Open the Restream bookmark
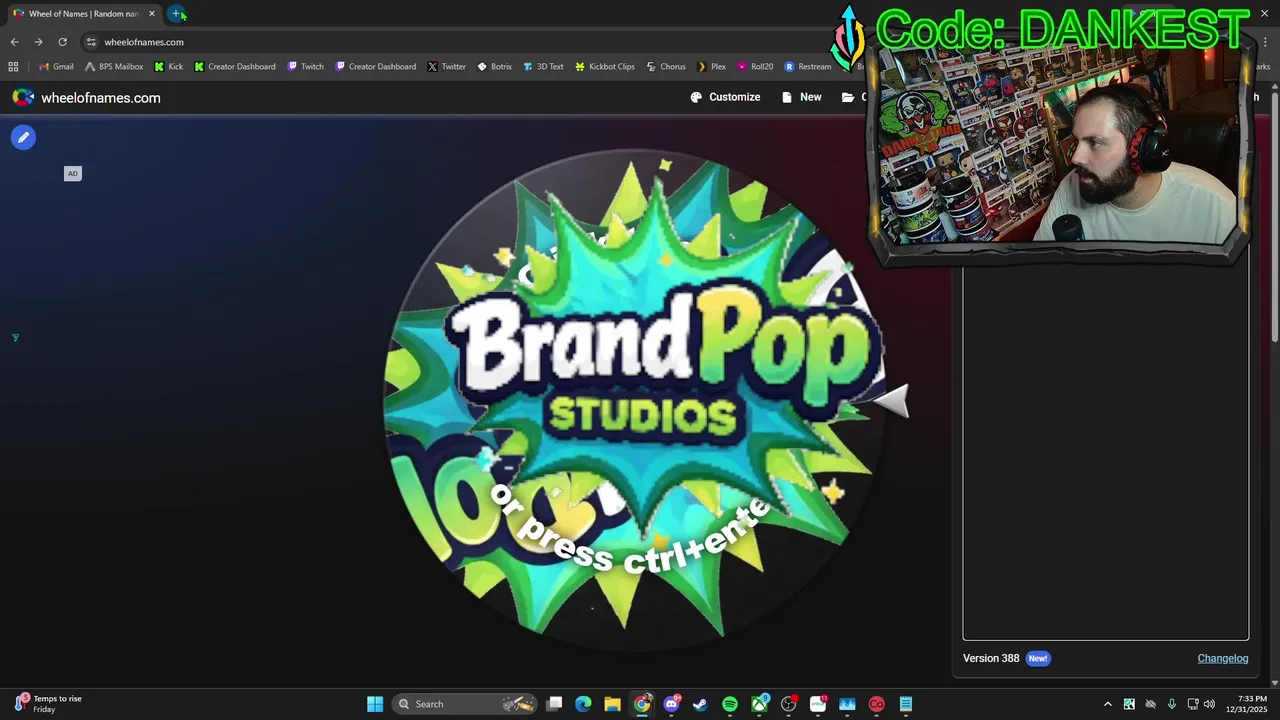Viewport: 1280px width, 720px height. [807, 67]
